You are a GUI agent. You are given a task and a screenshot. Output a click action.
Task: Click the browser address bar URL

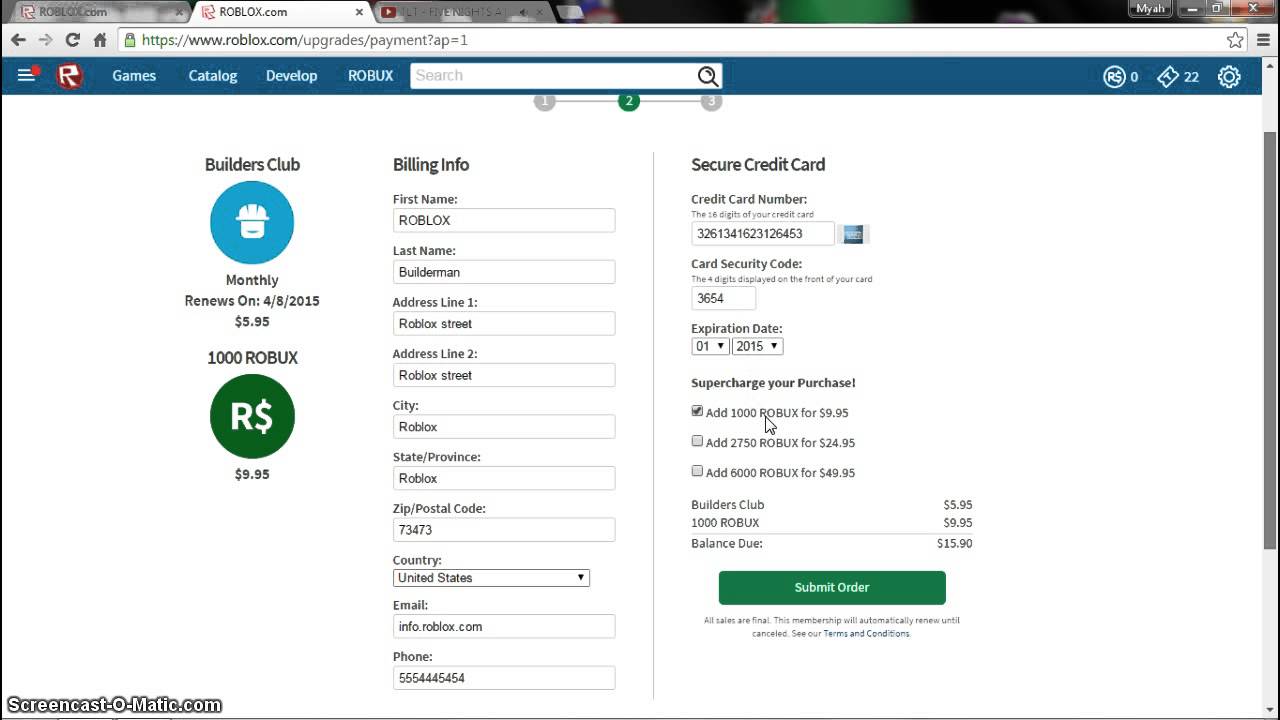305,40
